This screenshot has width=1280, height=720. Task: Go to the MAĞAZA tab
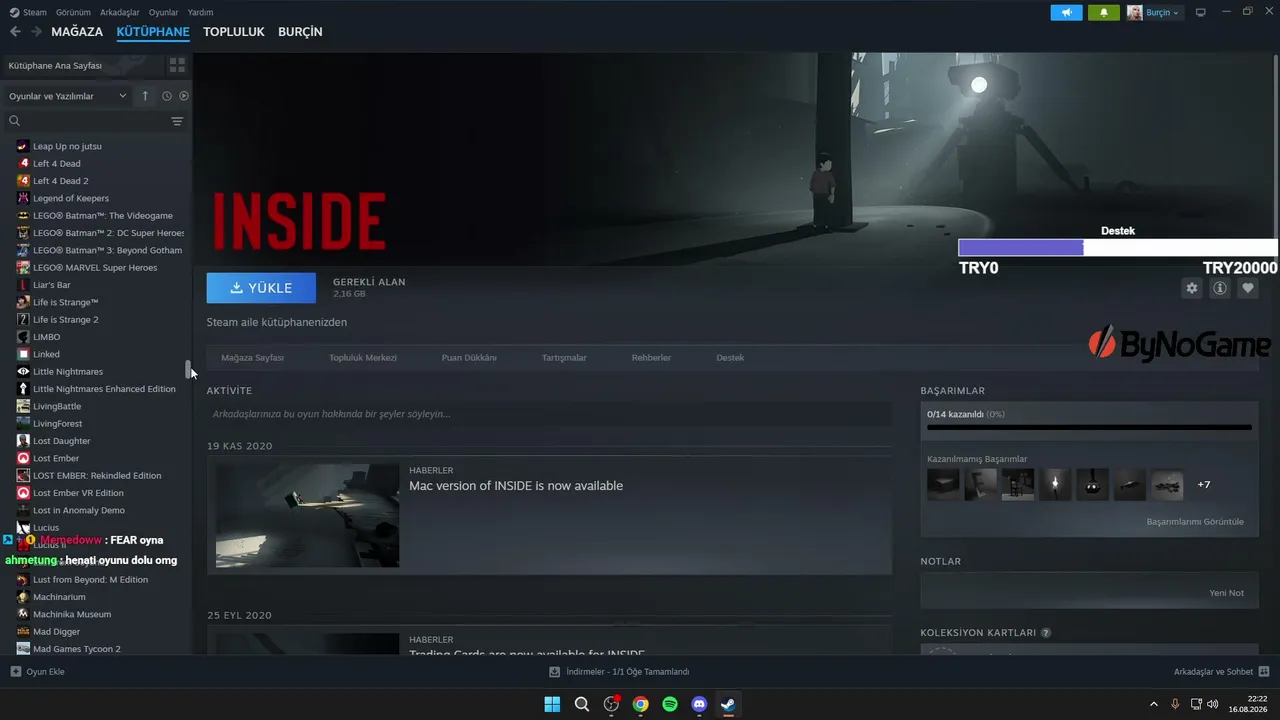(x=77, y=32)
